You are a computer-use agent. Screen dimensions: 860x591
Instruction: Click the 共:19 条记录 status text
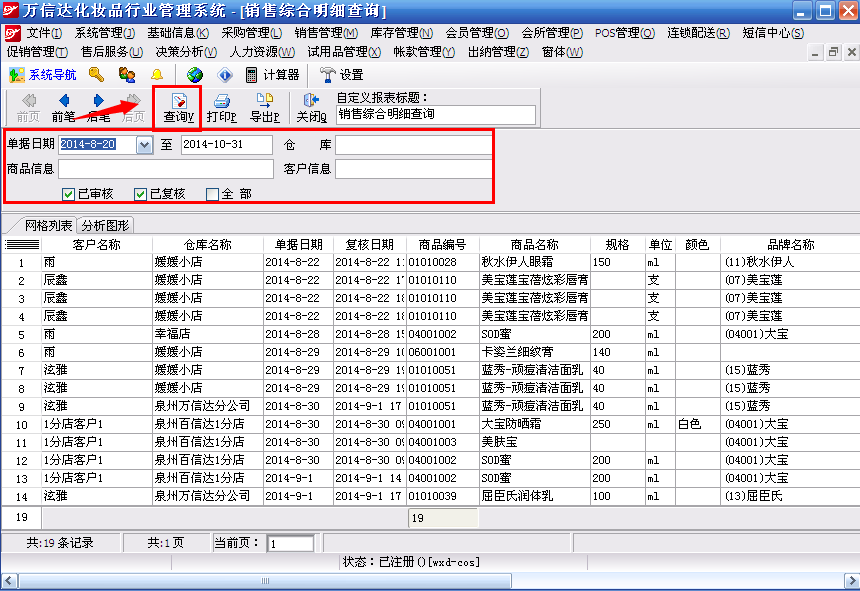click(60, 543)
